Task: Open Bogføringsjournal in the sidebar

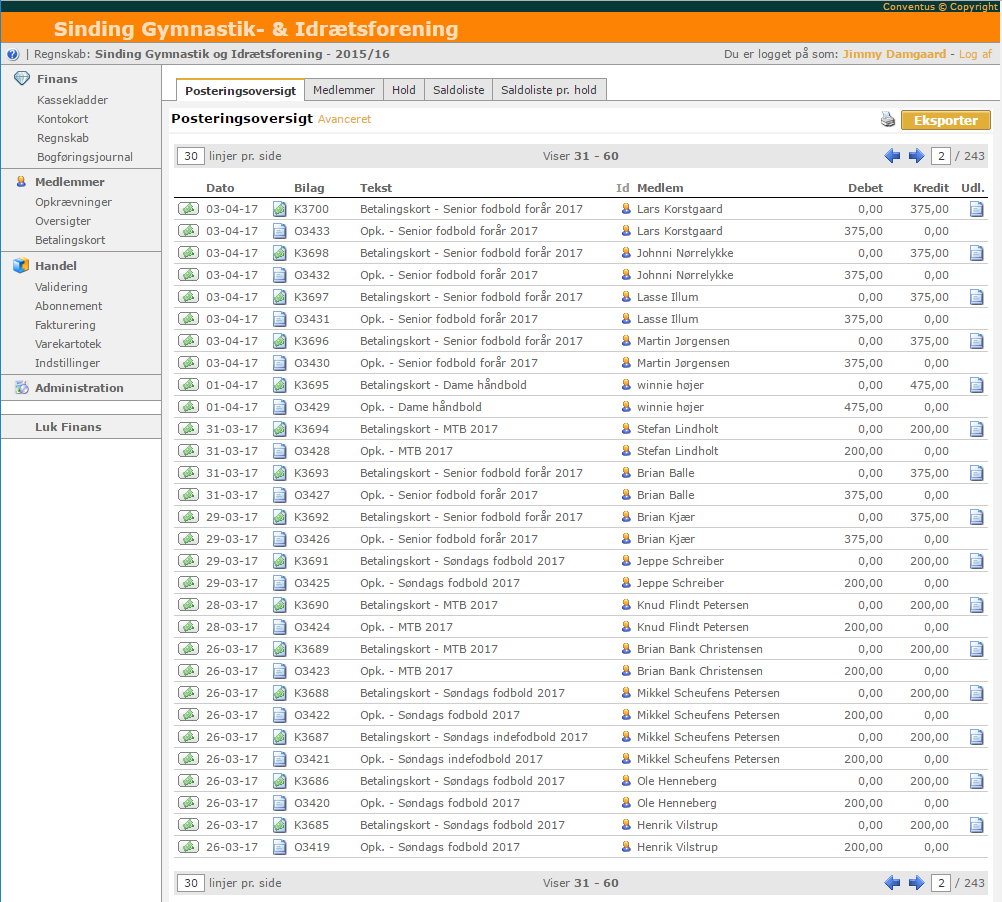Action: (x=85, y=157)
